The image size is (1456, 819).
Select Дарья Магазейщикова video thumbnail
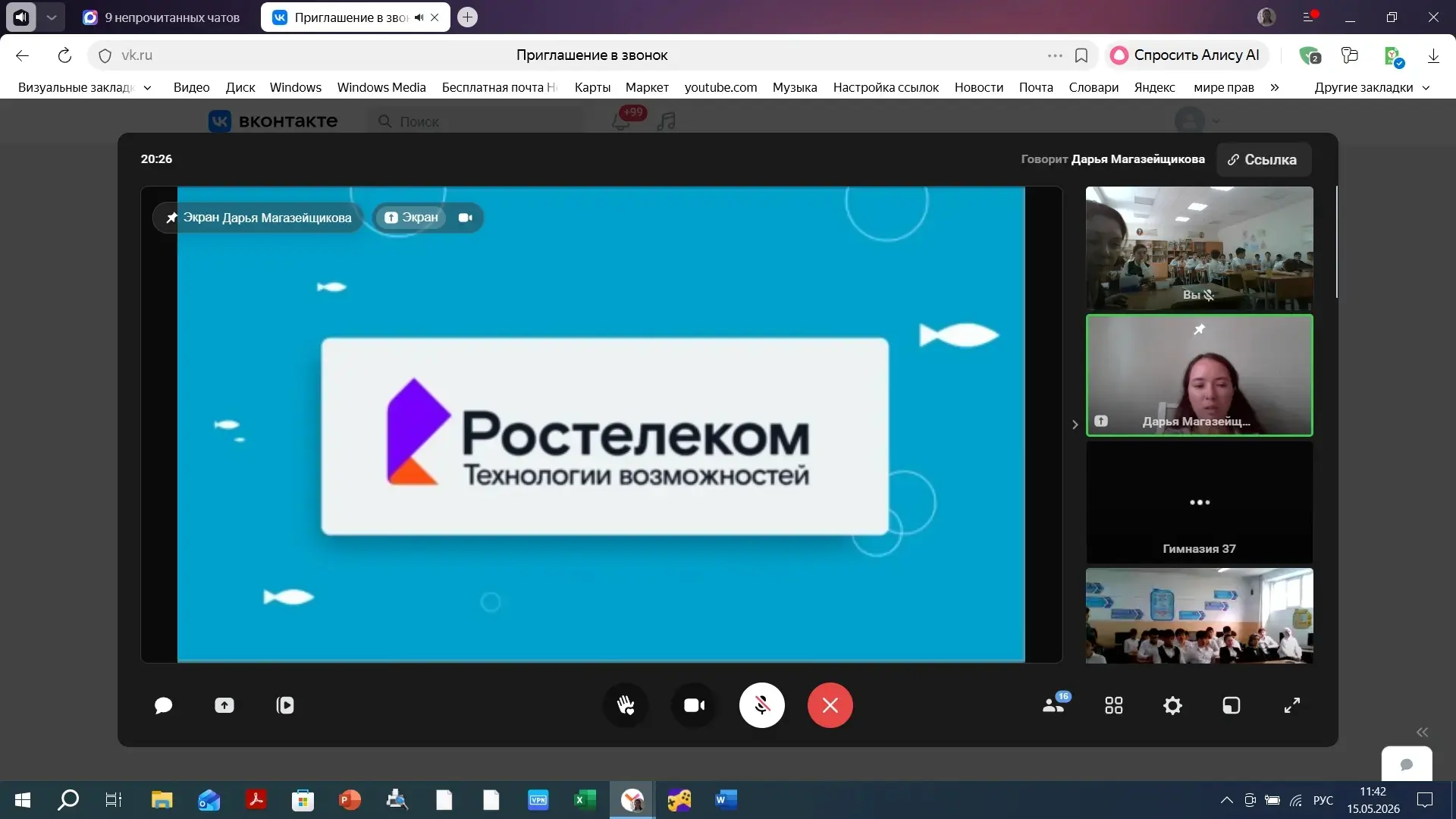tap(1199, 375)
